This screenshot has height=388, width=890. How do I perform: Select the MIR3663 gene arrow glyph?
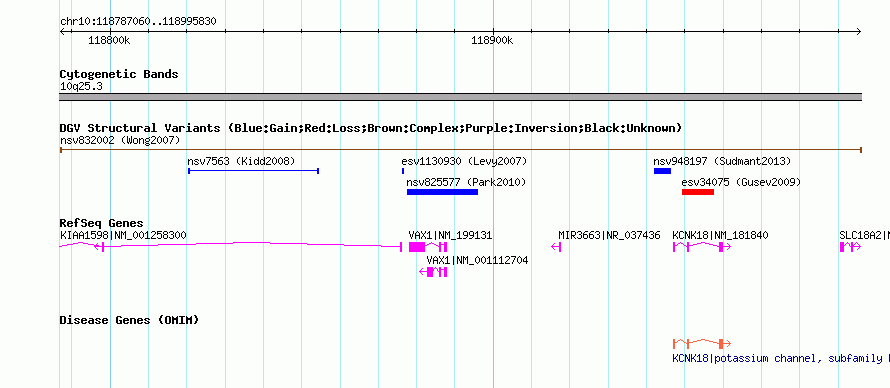[556, 247]
